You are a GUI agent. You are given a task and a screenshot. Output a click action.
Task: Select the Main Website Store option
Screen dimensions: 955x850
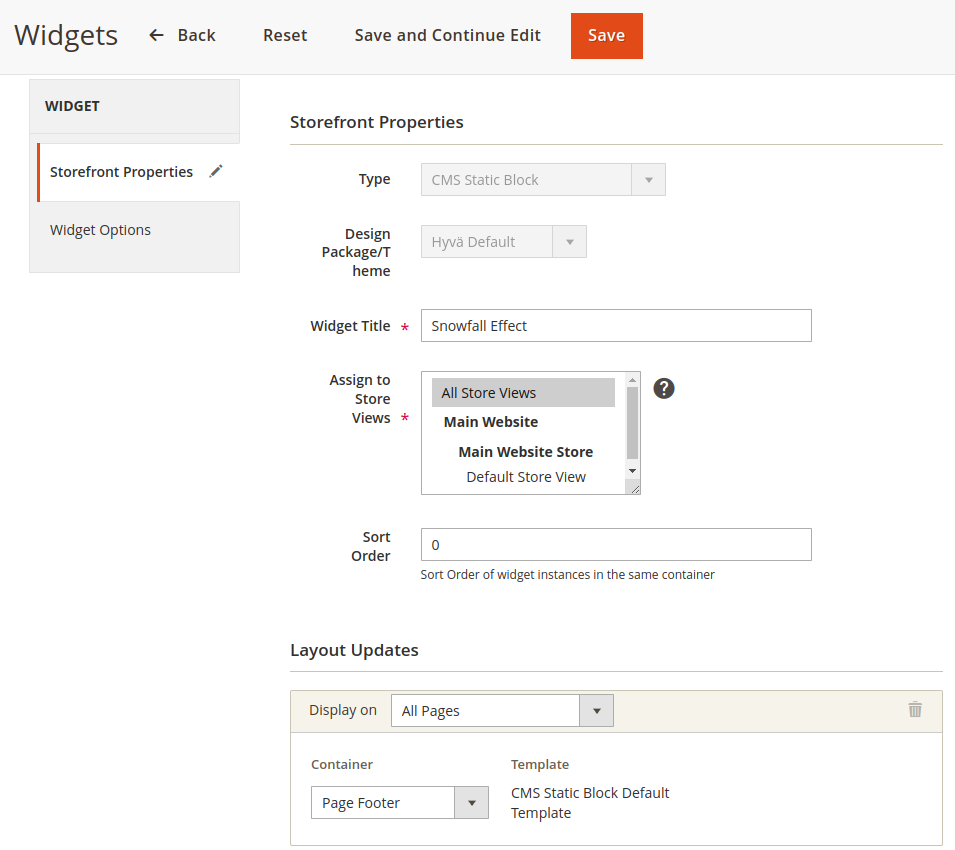(526, 452)
